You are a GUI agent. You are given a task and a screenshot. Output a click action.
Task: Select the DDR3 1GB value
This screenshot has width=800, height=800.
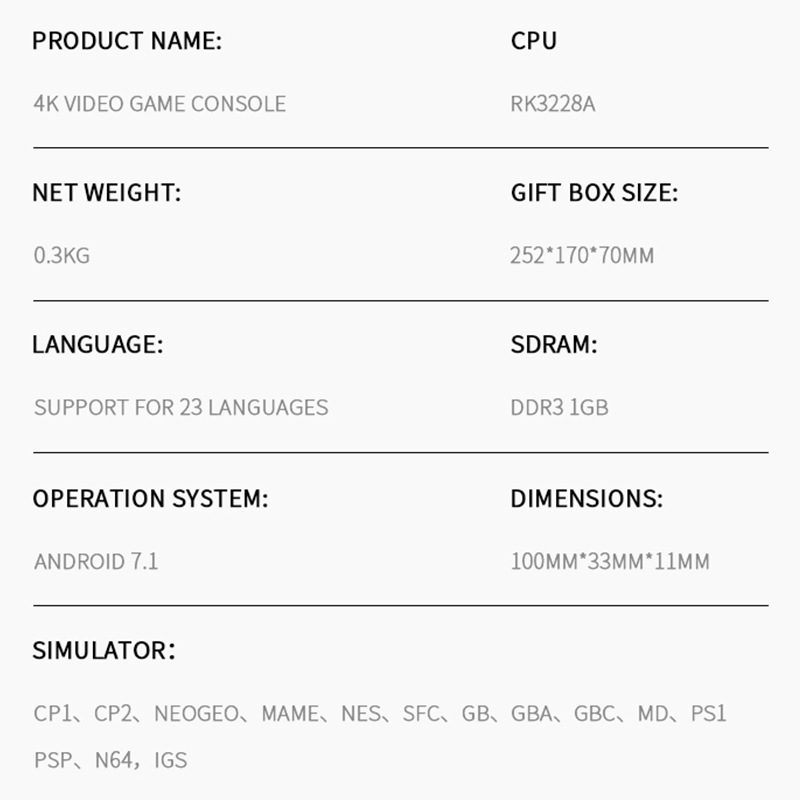(x=559, y=408)
